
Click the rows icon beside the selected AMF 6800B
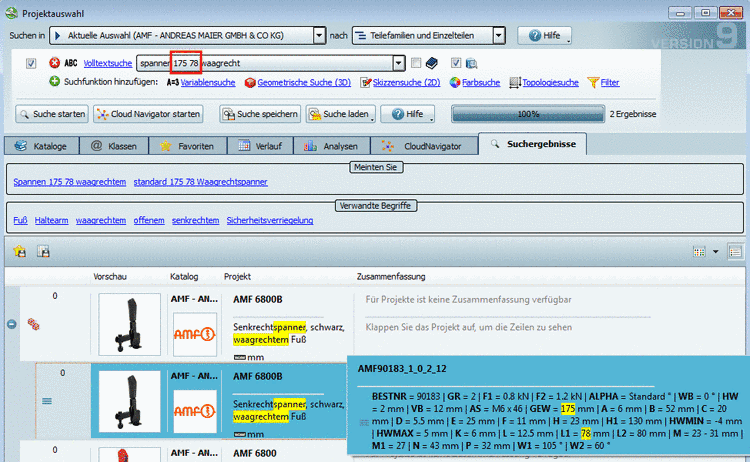click(47, 401)
